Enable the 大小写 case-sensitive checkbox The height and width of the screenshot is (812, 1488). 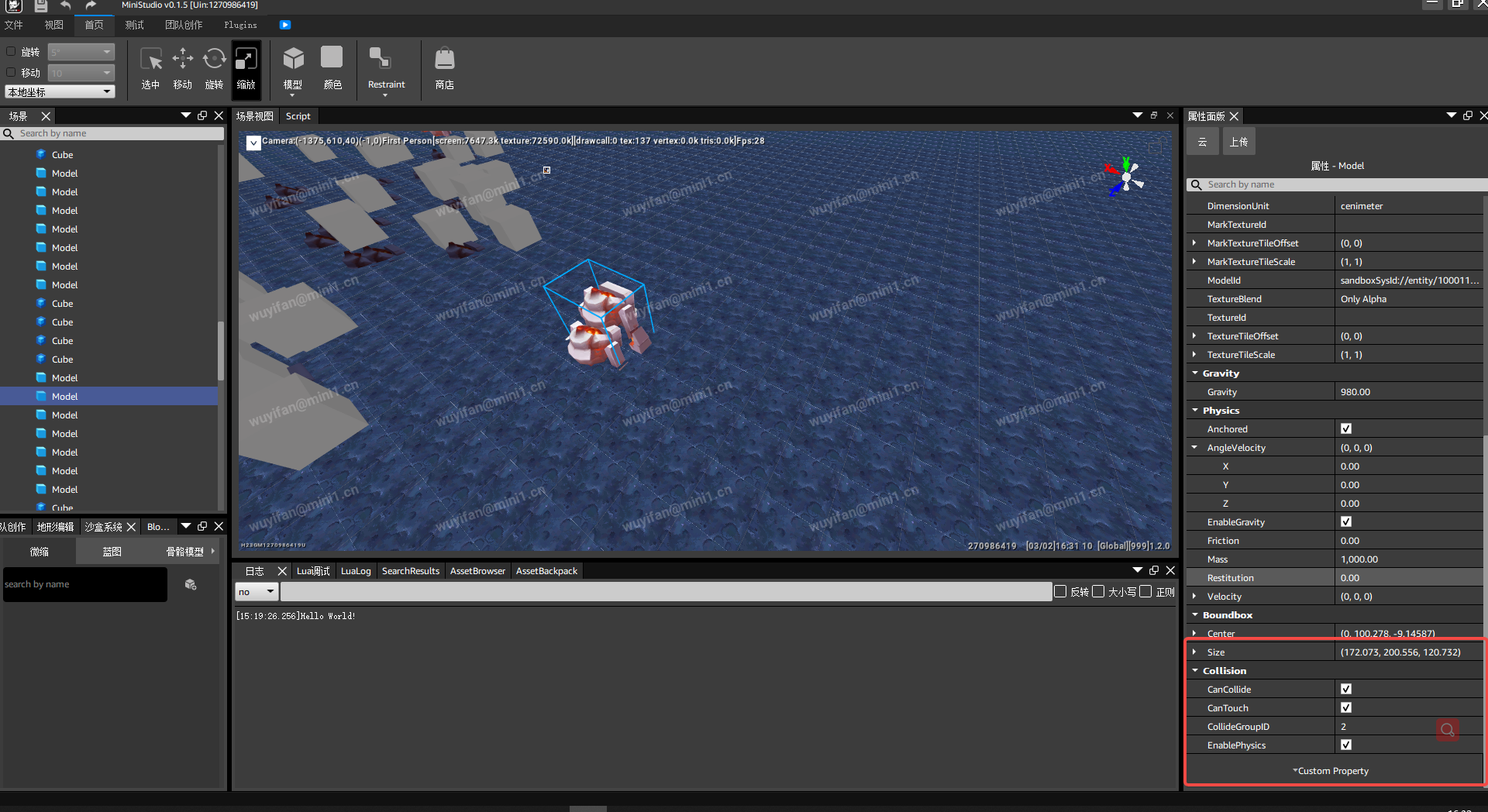tap(1098, 591)
